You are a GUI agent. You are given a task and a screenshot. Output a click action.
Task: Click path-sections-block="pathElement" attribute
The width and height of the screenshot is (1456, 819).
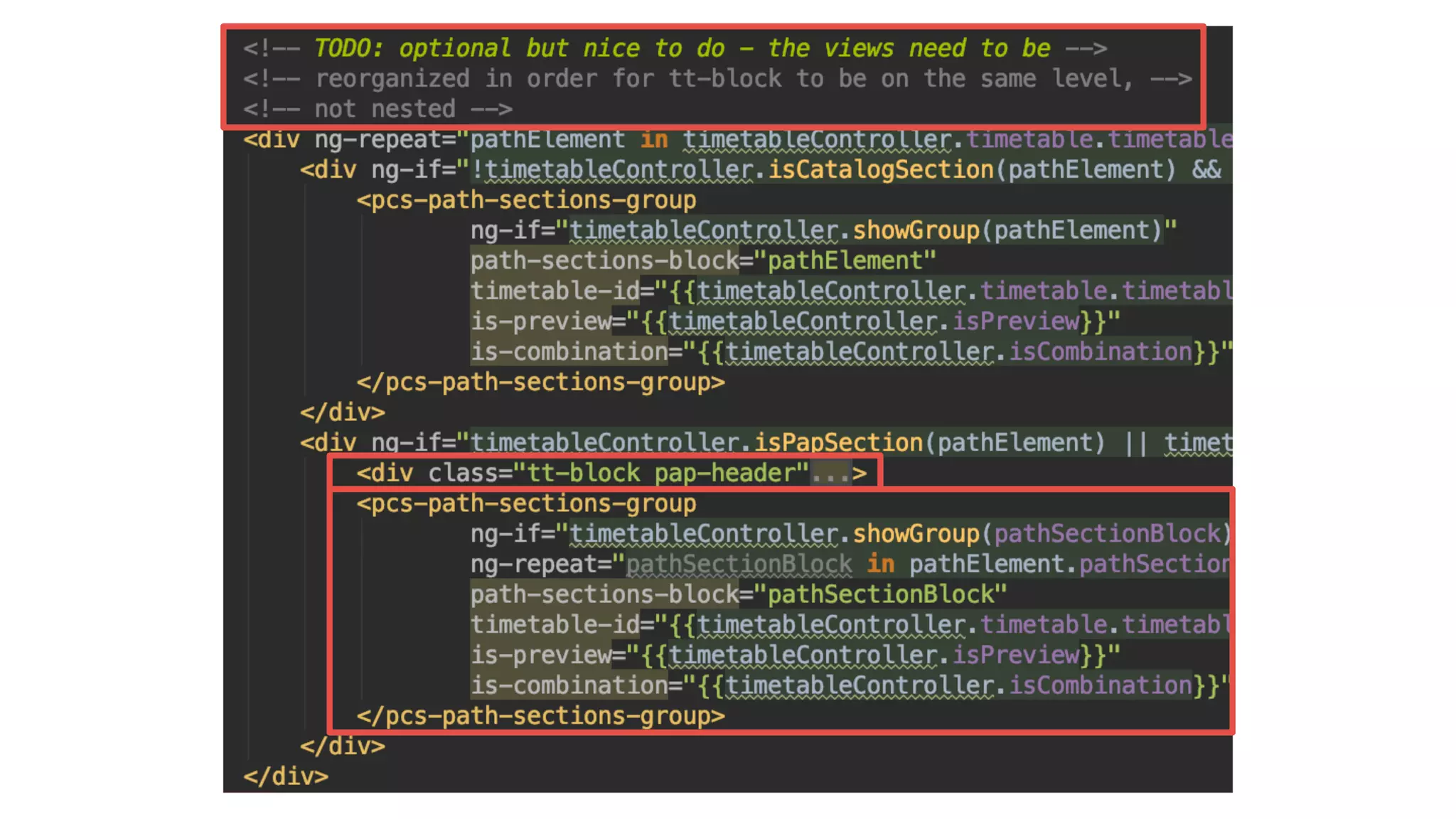point(702,261)
